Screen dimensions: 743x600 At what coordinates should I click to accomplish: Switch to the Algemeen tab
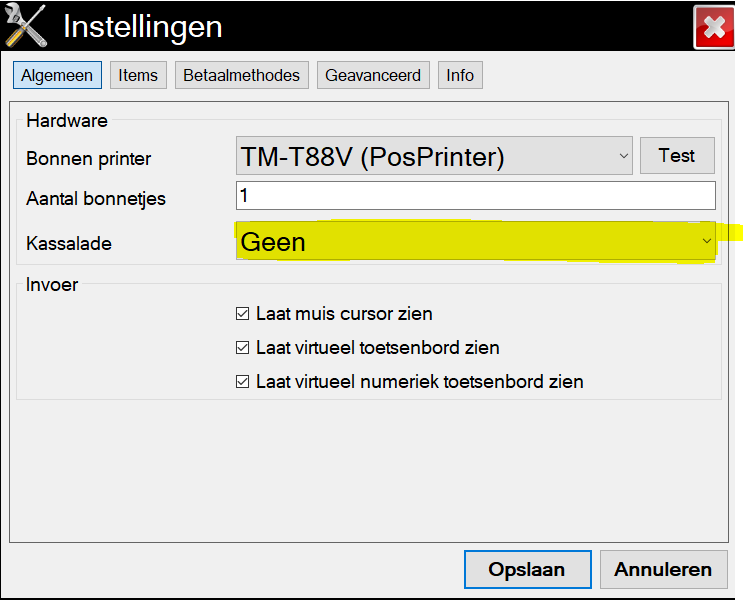(x=57, y=75)
